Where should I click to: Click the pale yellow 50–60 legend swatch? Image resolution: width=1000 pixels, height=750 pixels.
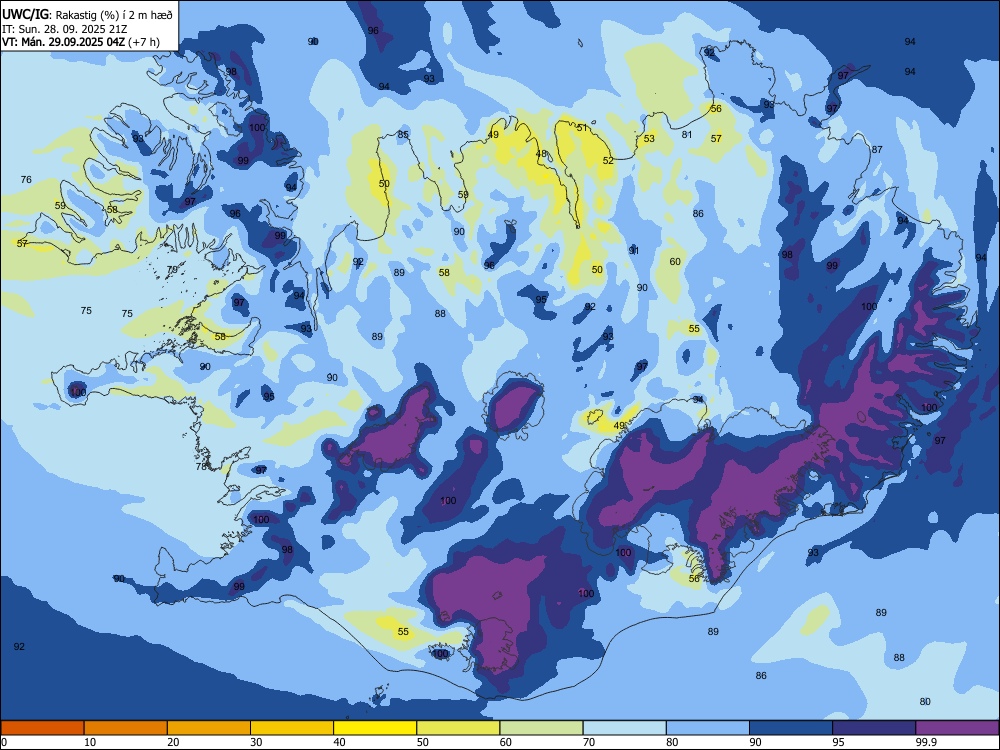coord(458,728)
